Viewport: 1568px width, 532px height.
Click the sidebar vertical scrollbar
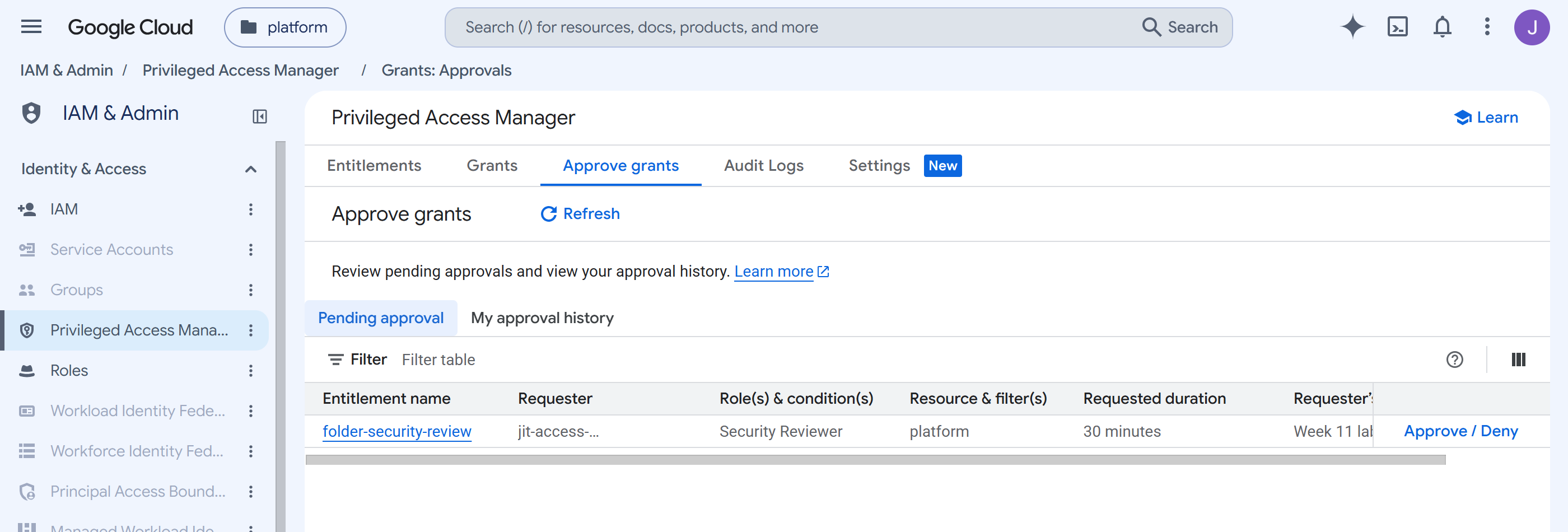point(280,337)
